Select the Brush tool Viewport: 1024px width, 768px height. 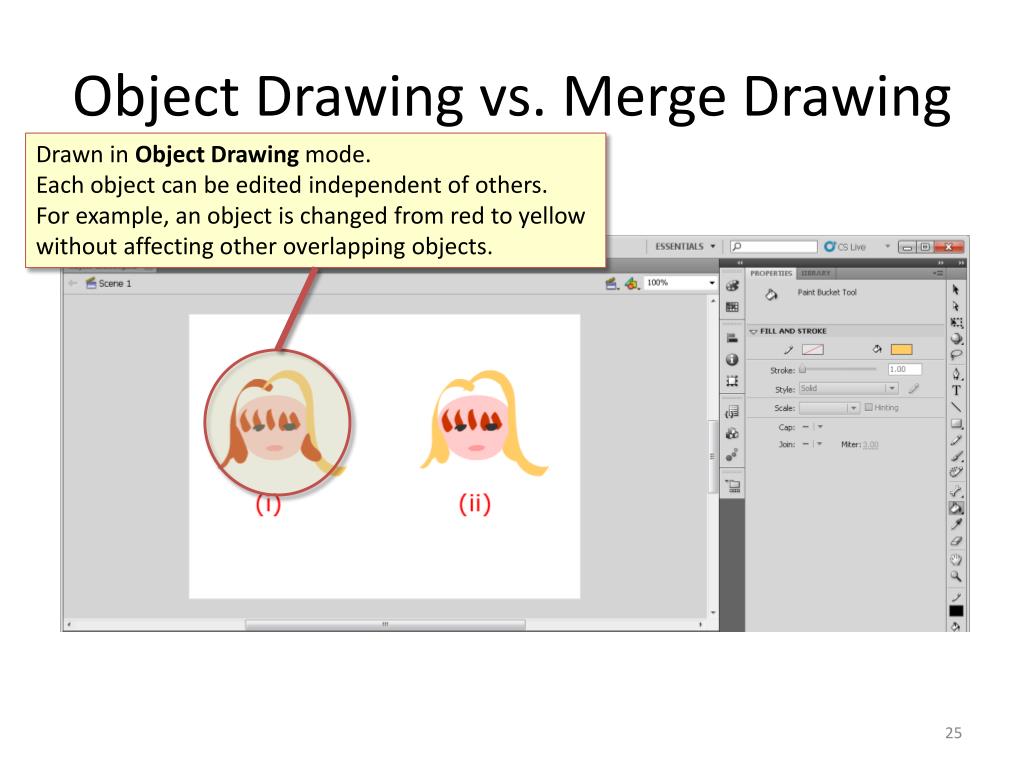coord(956,456)
